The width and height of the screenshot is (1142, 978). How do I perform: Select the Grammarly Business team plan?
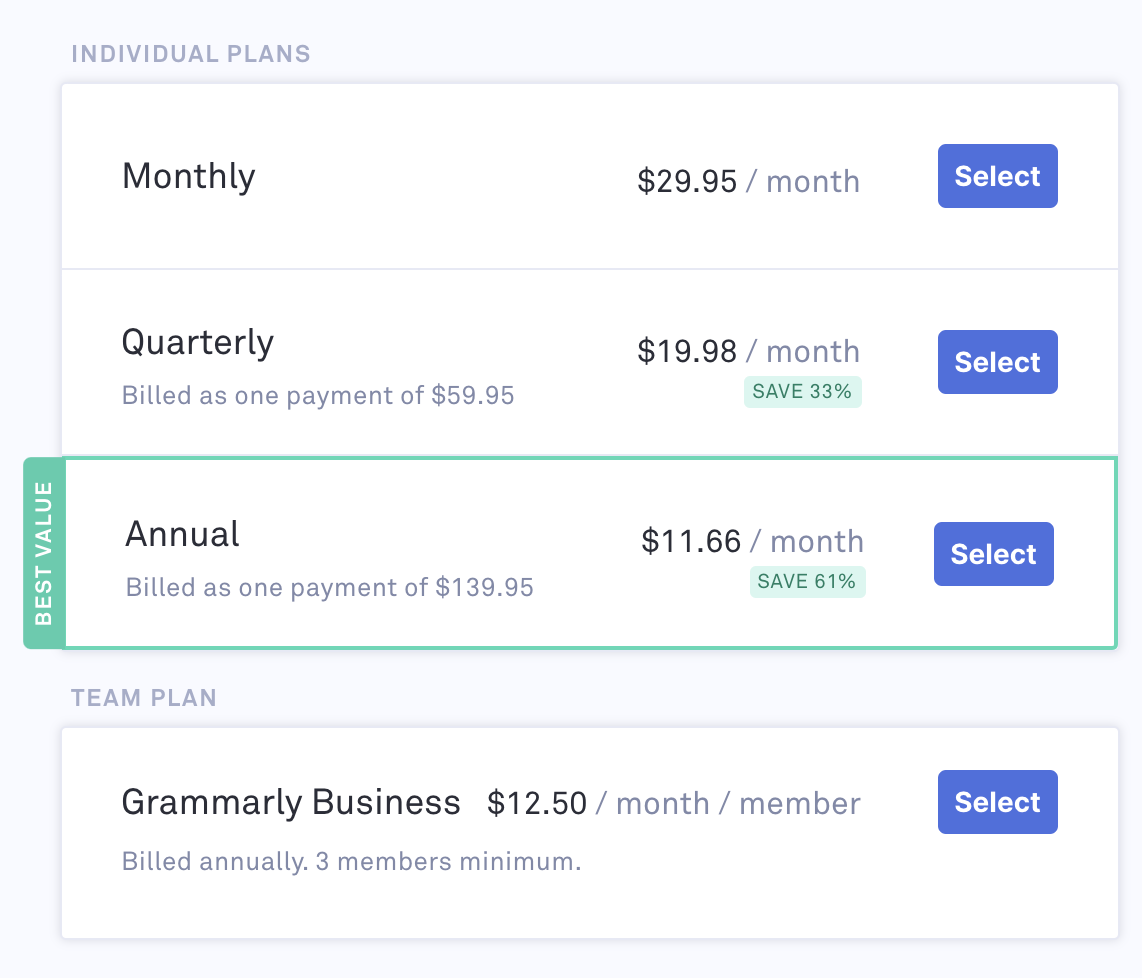997,802
